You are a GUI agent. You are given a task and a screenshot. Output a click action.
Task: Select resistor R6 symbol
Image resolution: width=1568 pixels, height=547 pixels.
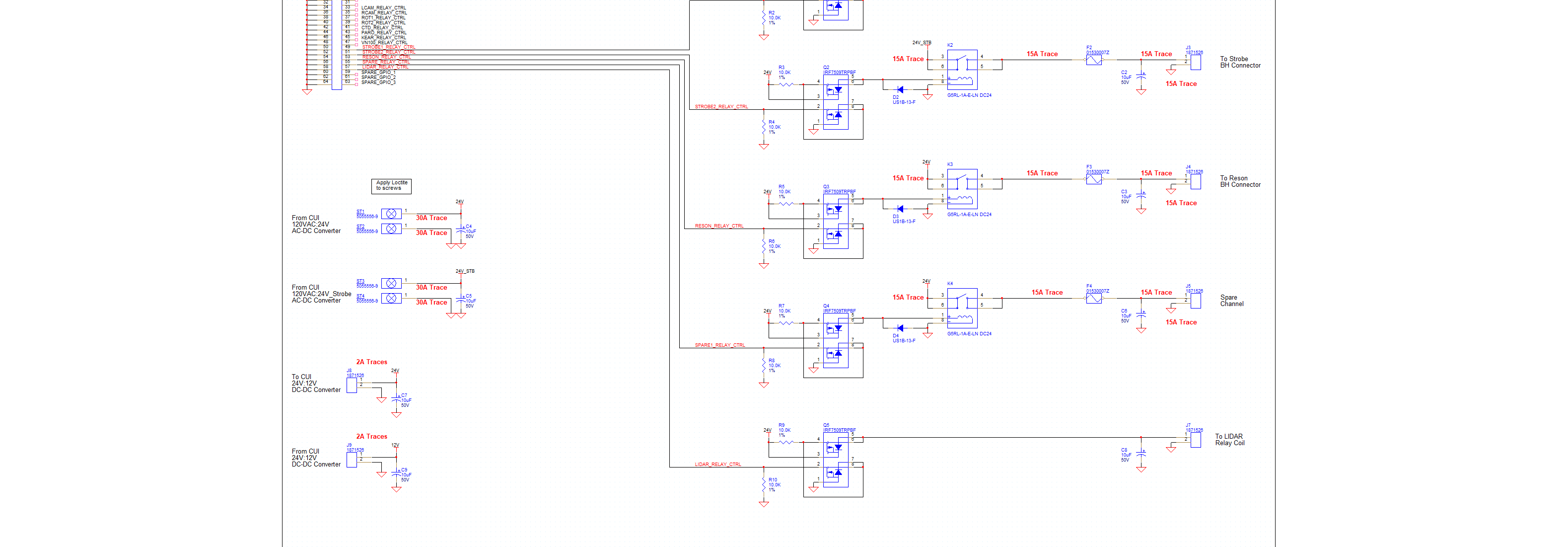(x=763, y=247)
